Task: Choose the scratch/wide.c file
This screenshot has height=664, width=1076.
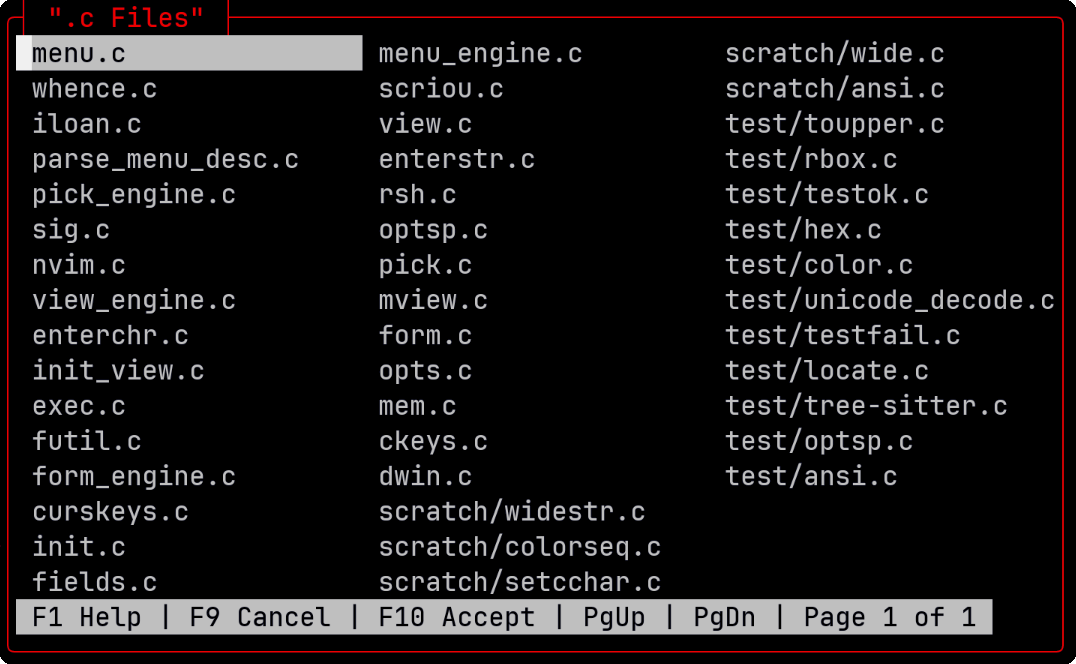Action: pyautogui.click(x=835, y=54)
